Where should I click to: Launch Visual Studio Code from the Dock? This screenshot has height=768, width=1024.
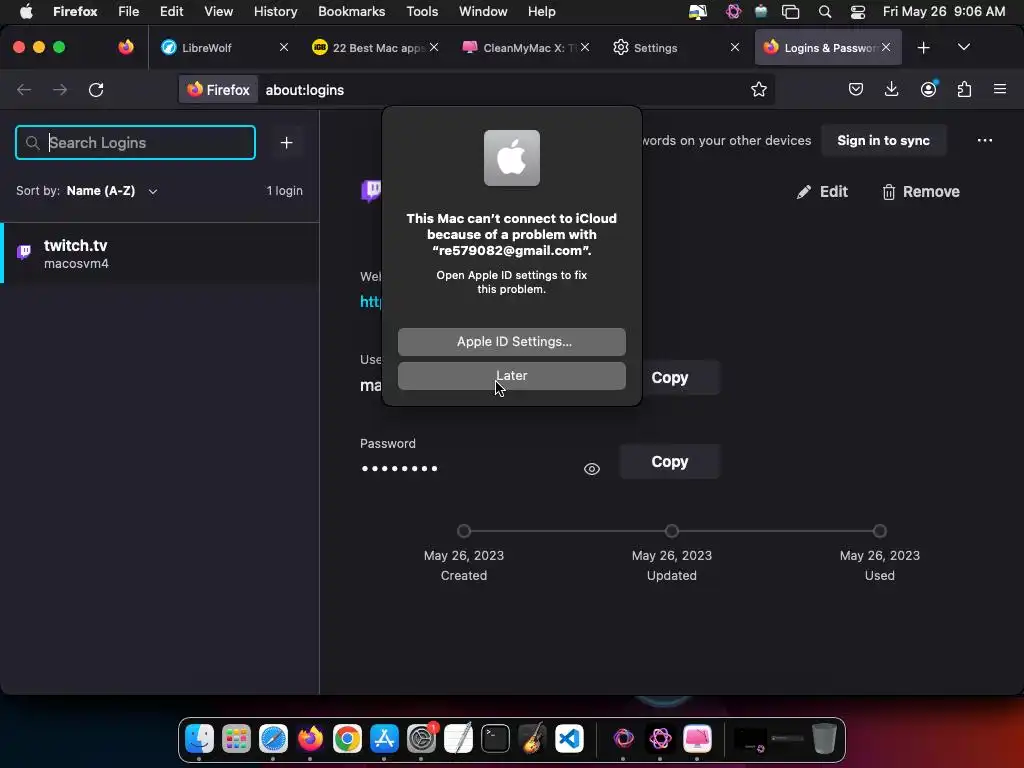click(569, 739)
